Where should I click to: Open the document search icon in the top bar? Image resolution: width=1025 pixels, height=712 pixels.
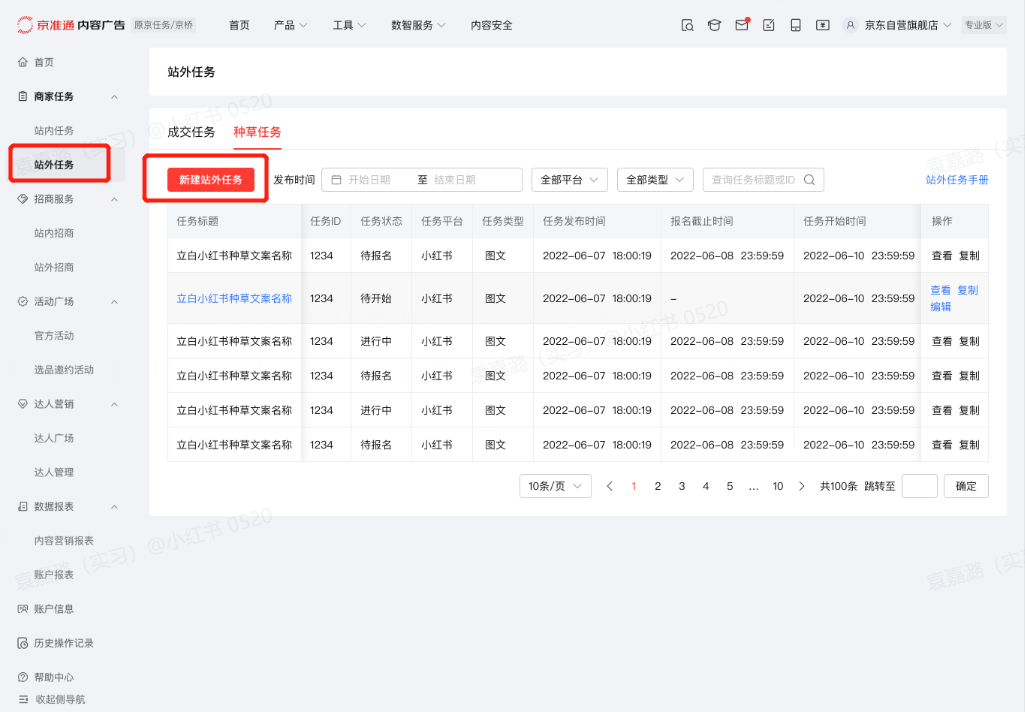point(687,25)
